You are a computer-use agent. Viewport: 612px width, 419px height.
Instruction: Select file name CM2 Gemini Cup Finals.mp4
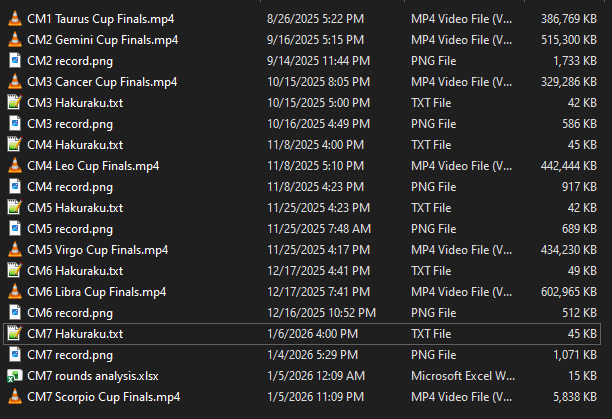pyautogui.click(x=103, y=40)
